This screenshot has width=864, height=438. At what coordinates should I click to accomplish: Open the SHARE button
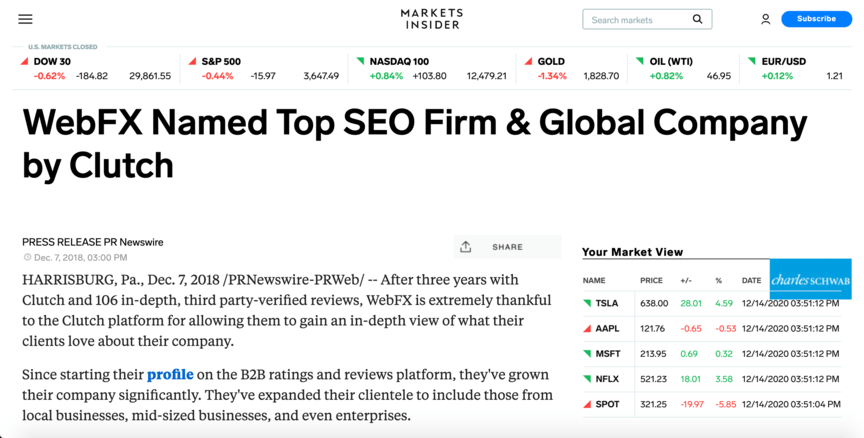(x=507, y=247)
